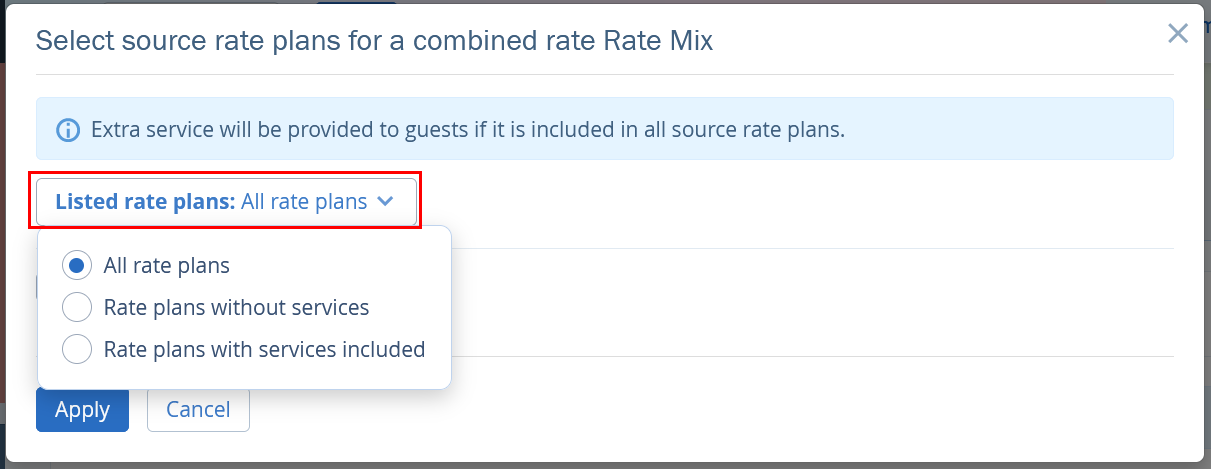The height and width of the screenshot is (469, 1211).
Task: Choose Rate plans without services radio option
Action: coord(77,308)
